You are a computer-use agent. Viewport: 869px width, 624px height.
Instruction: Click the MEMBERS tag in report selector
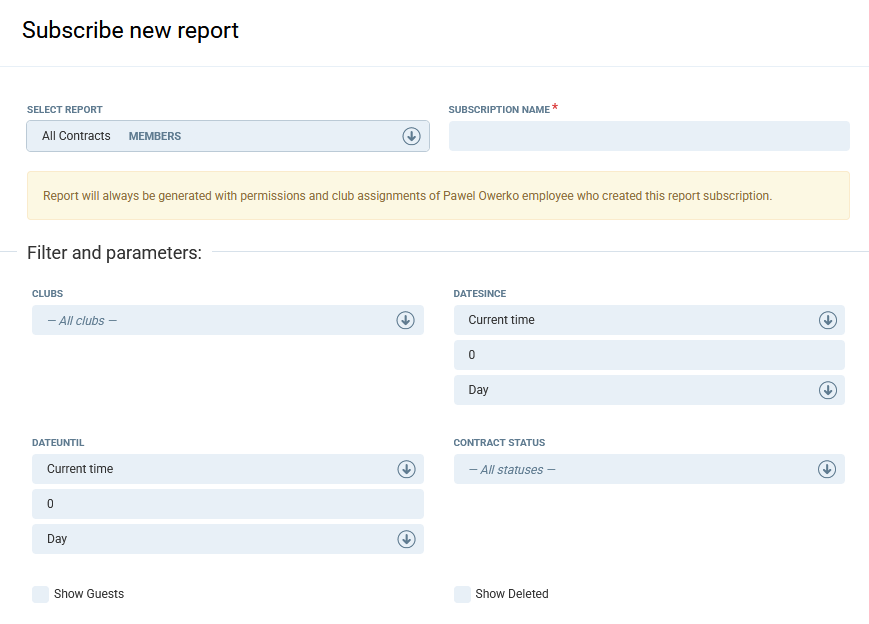155,136
